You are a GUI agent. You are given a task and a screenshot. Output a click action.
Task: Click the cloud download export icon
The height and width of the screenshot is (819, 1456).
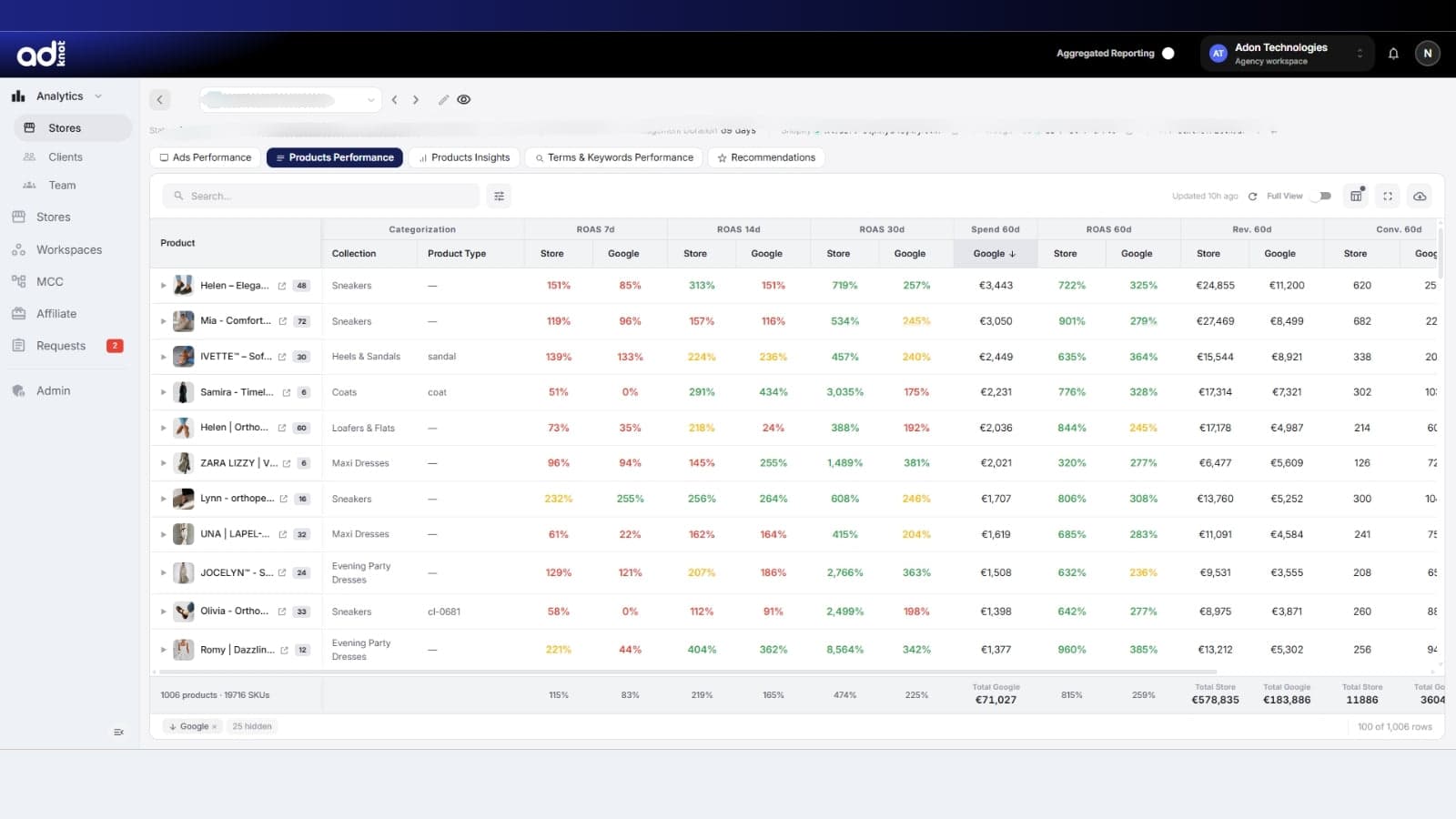(x=1420, y=196)
